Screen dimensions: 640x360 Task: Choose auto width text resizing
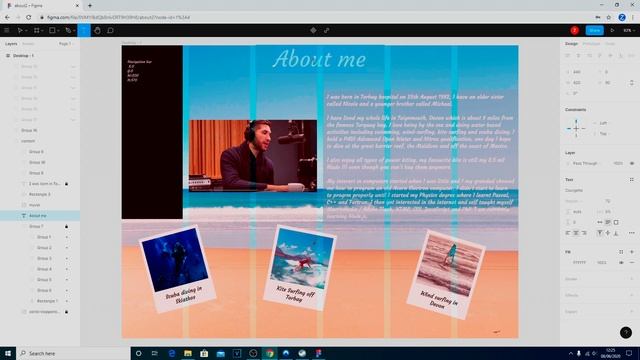600,222
